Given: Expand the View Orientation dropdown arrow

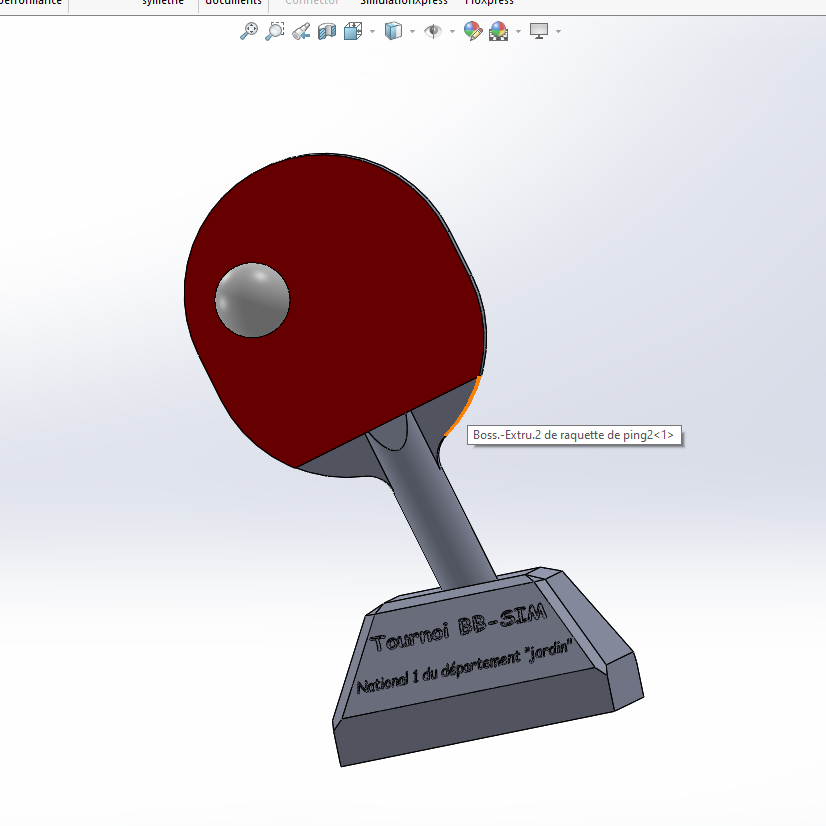Looking at the screenshot, I should [372, 31].
